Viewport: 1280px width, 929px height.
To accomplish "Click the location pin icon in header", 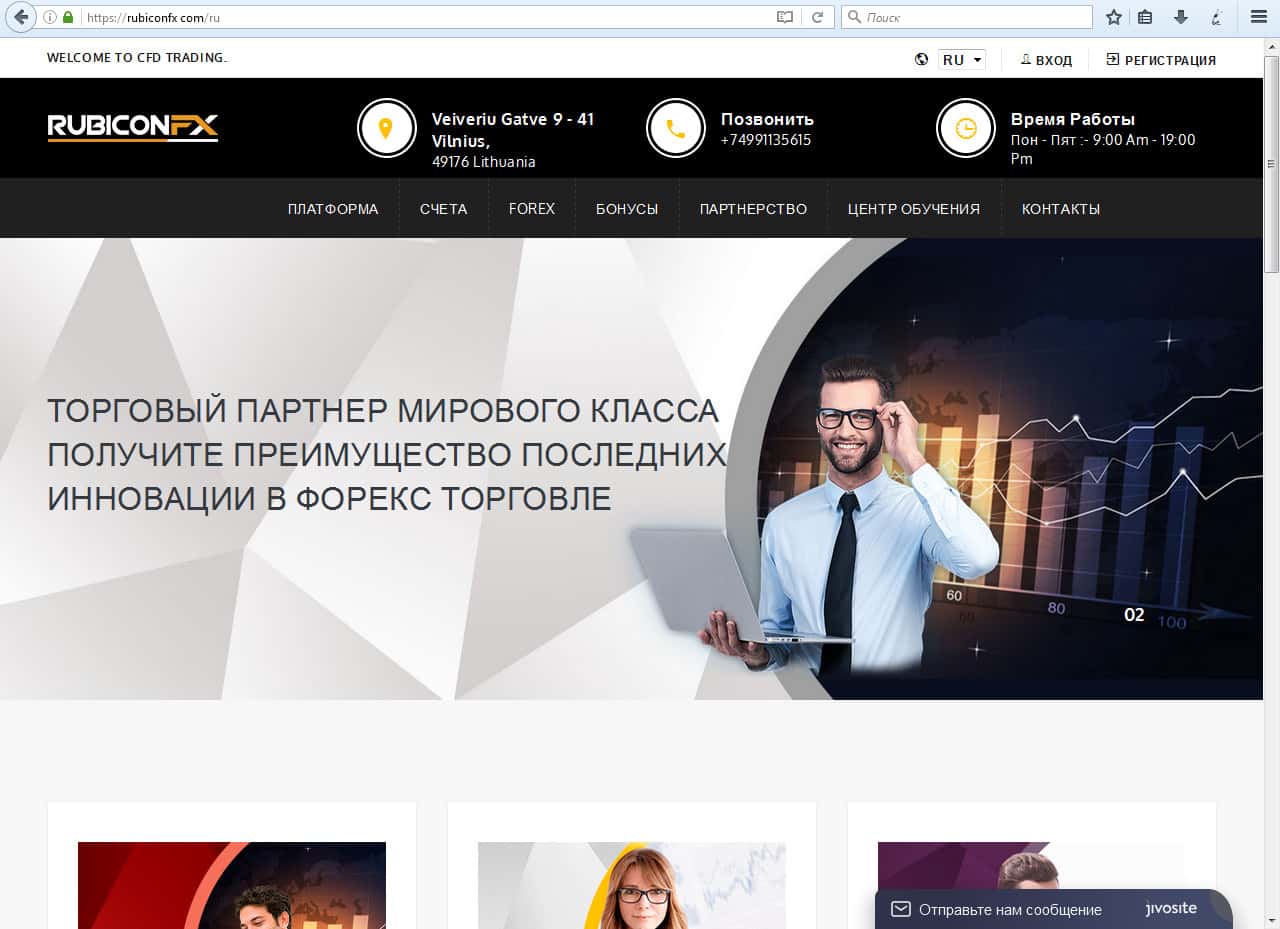I will 386,128.
